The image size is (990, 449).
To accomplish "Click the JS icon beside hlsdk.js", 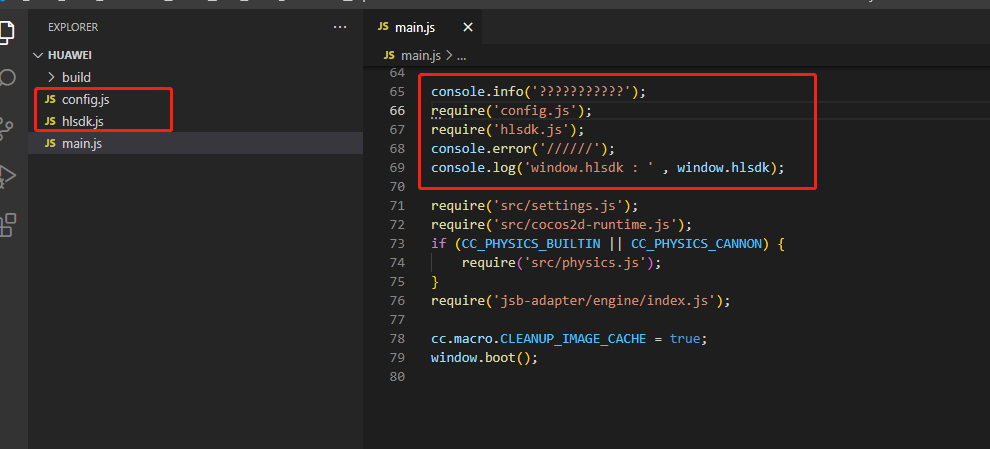I will (50, 122).
